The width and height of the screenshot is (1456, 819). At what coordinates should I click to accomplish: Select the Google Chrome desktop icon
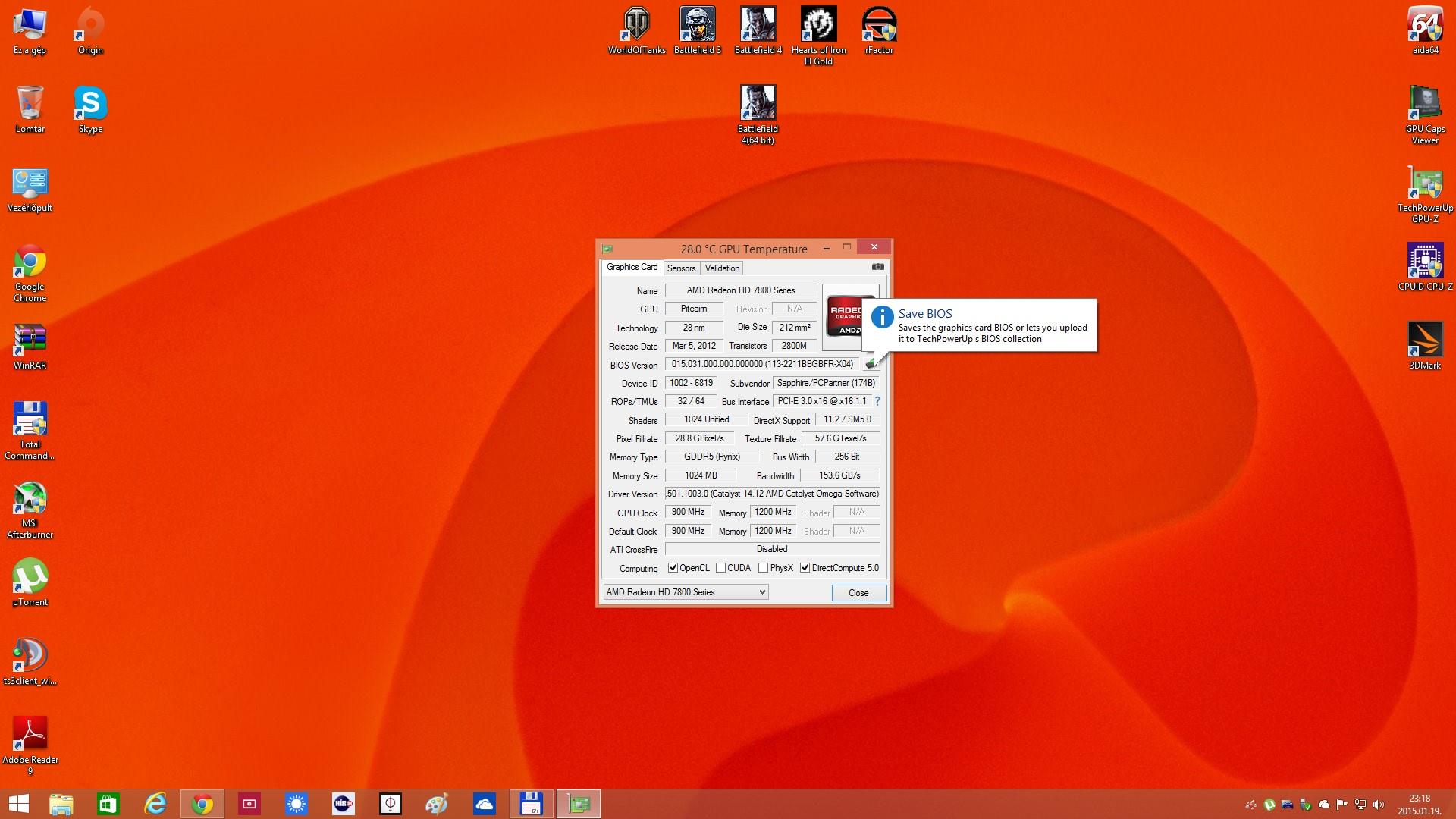(x=30, y=273)
